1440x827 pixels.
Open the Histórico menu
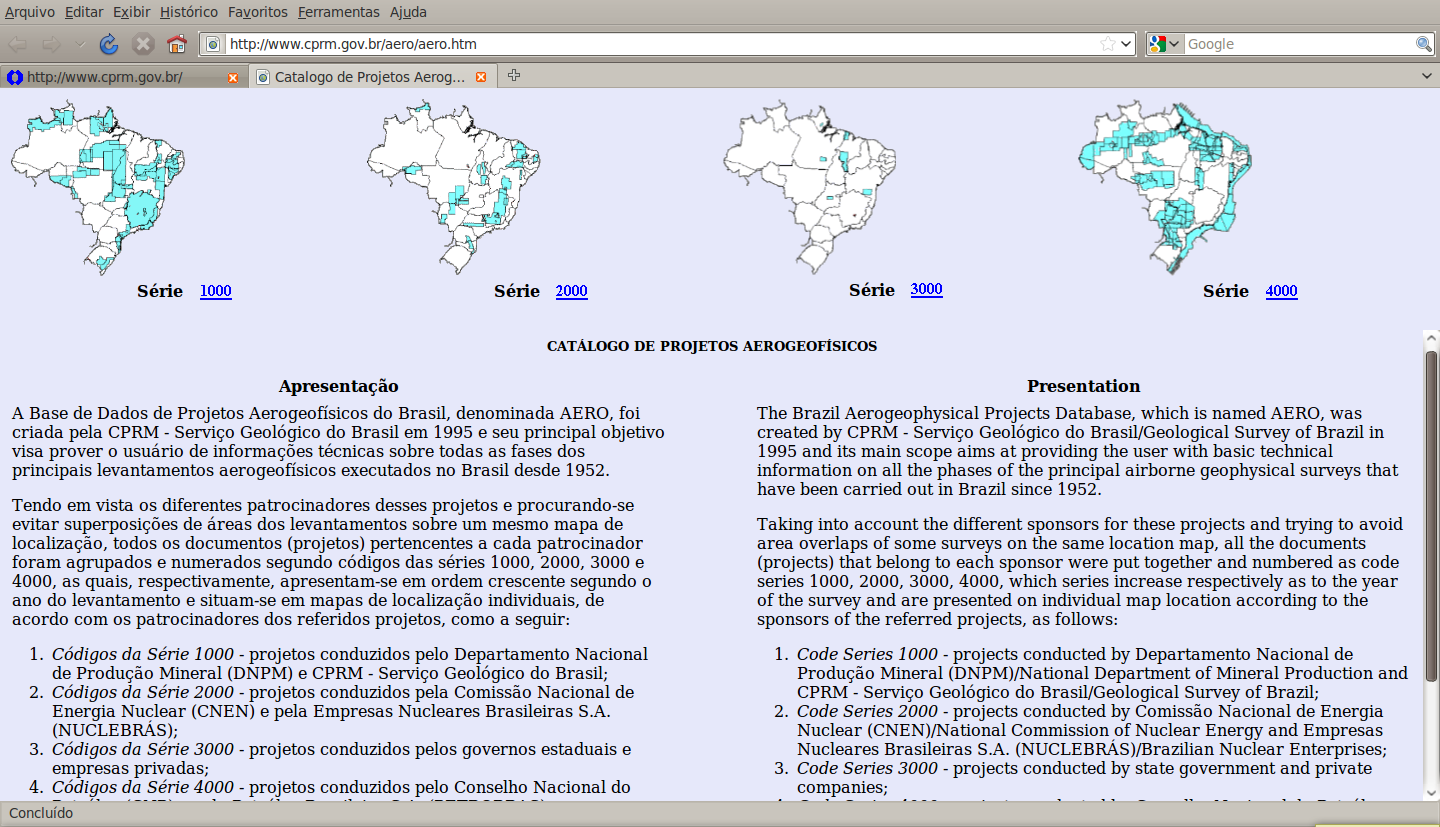click(189, 12)
